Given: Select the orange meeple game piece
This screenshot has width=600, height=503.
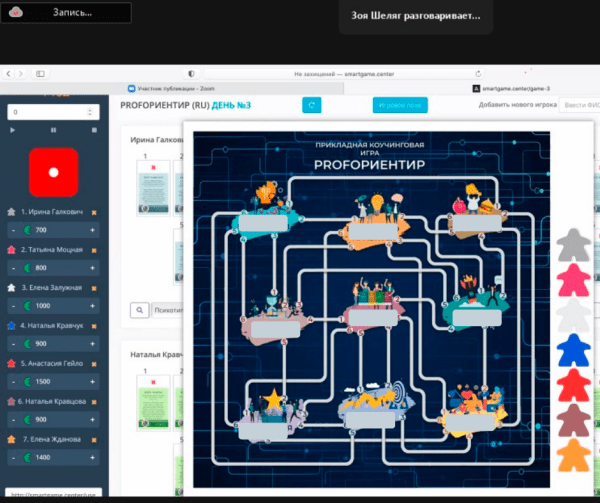Looking at the screenshot, I should 573,455.
